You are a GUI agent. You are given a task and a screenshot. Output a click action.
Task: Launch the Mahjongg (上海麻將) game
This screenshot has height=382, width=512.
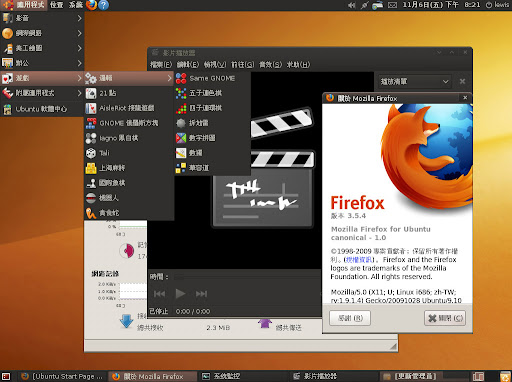(129, 168)
